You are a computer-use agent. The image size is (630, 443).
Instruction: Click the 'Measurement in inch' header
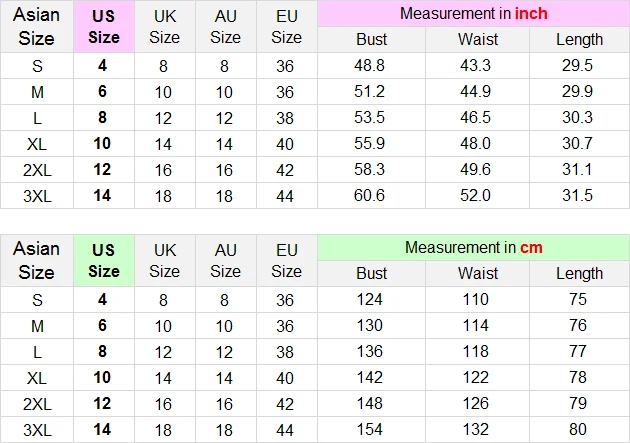click(473, 14)
